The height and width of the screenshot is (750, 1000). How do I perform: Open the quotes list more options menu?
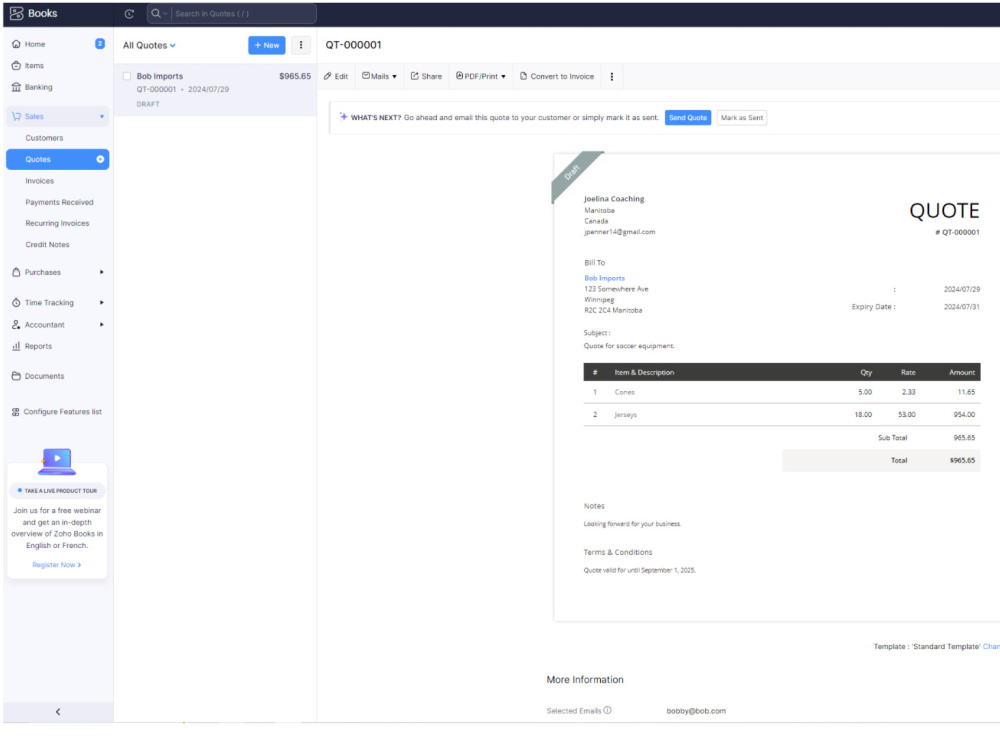[x=301, y=45]
